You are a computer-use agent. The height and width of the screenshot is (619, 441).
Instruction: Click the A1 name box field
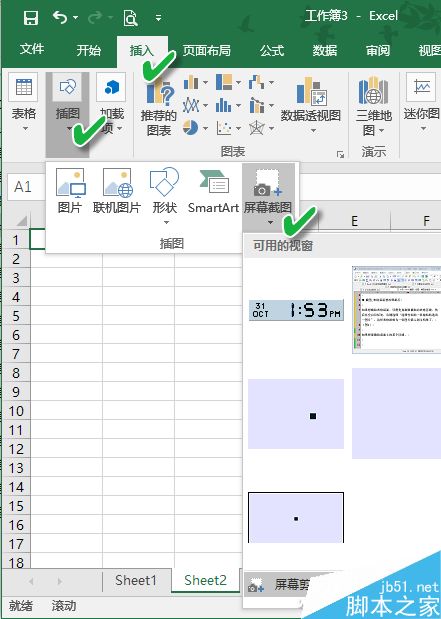point(24,187)
